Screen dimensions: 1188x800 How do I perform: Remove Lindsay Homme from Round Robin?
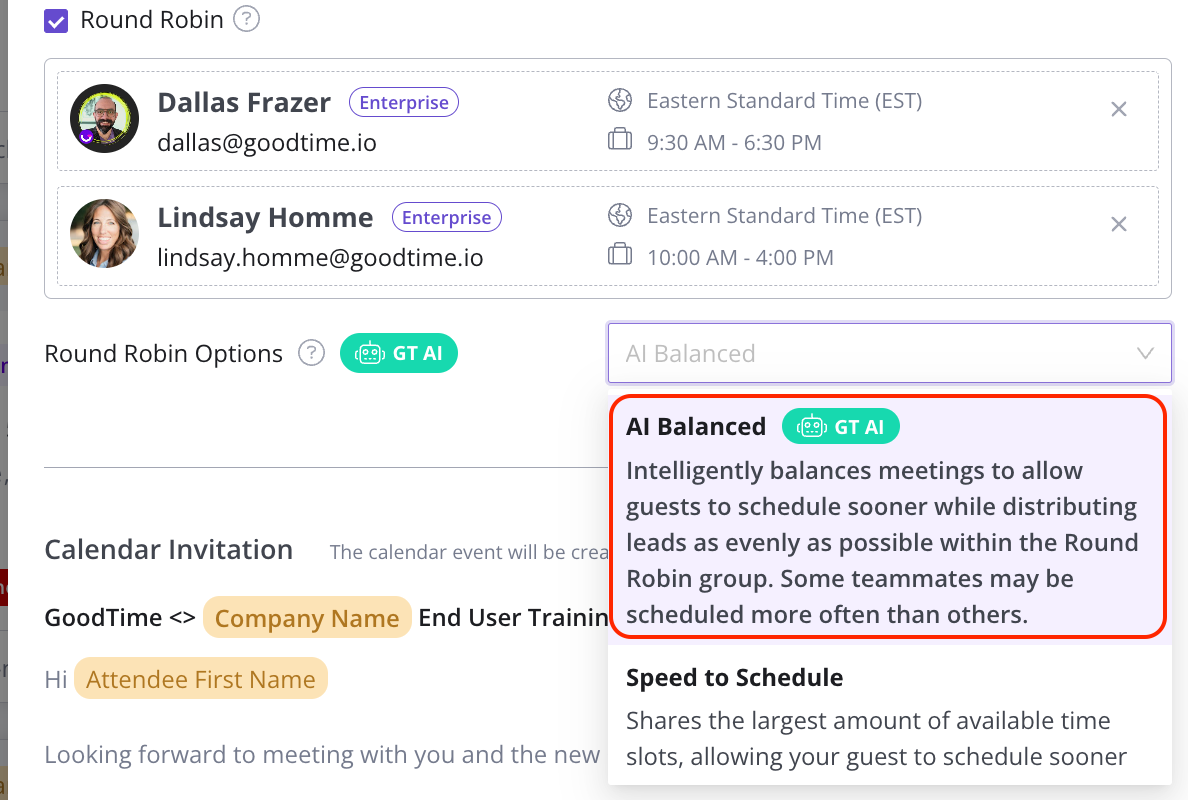pos(1119,225)
